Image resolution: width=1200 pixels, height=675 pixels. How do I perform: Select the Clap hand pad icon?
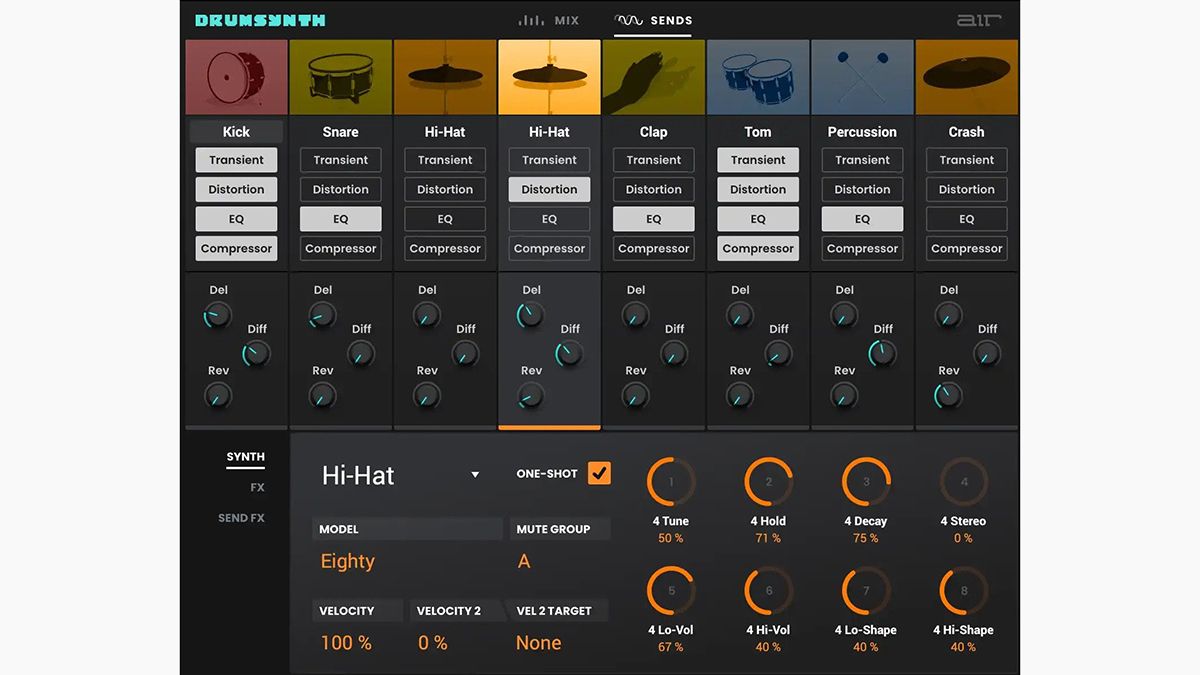pos(653,76)
